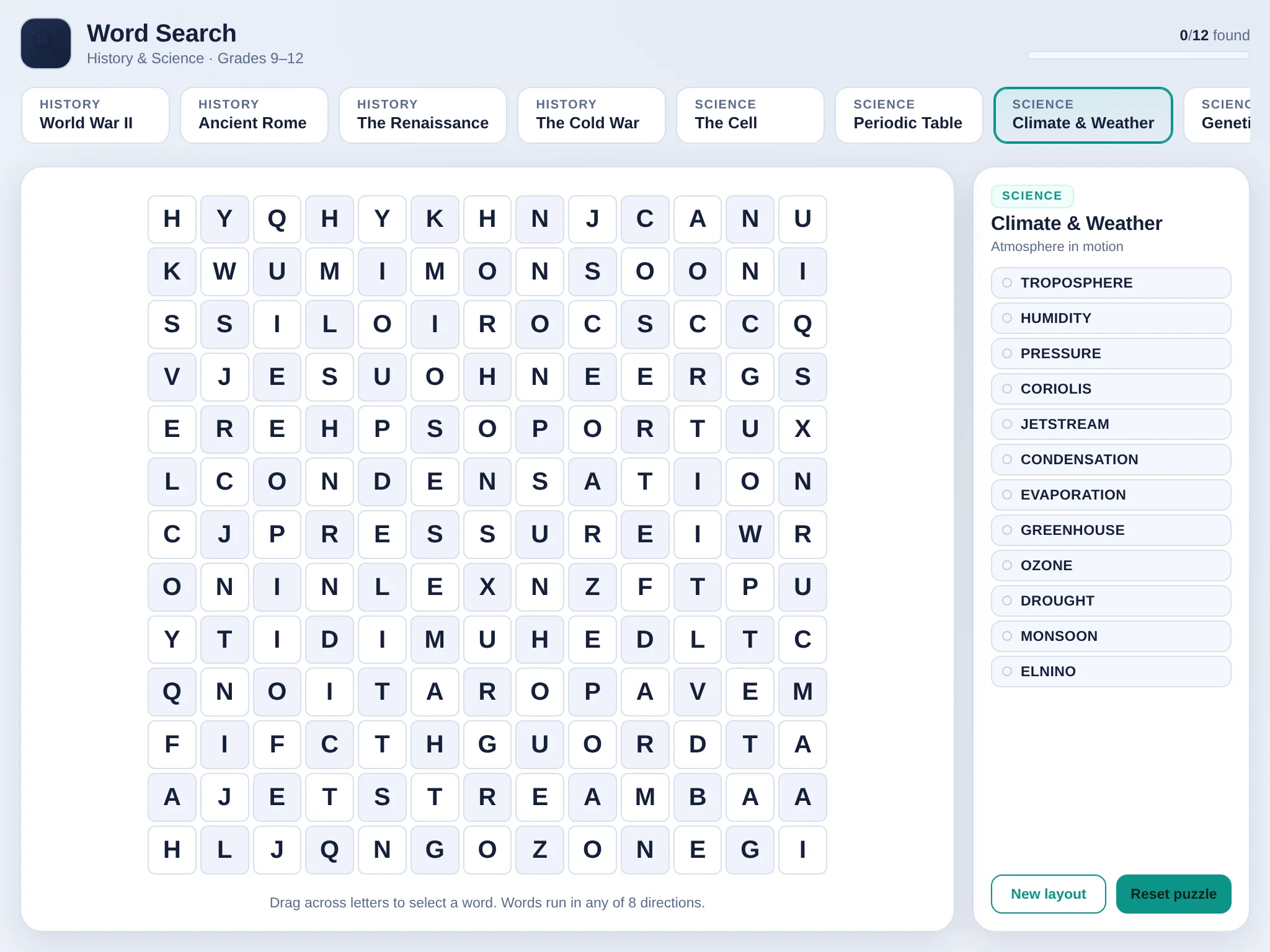The image size is (1270, 952).
Task: Click the 0/12 found counter
Action: coord(1214,35)
